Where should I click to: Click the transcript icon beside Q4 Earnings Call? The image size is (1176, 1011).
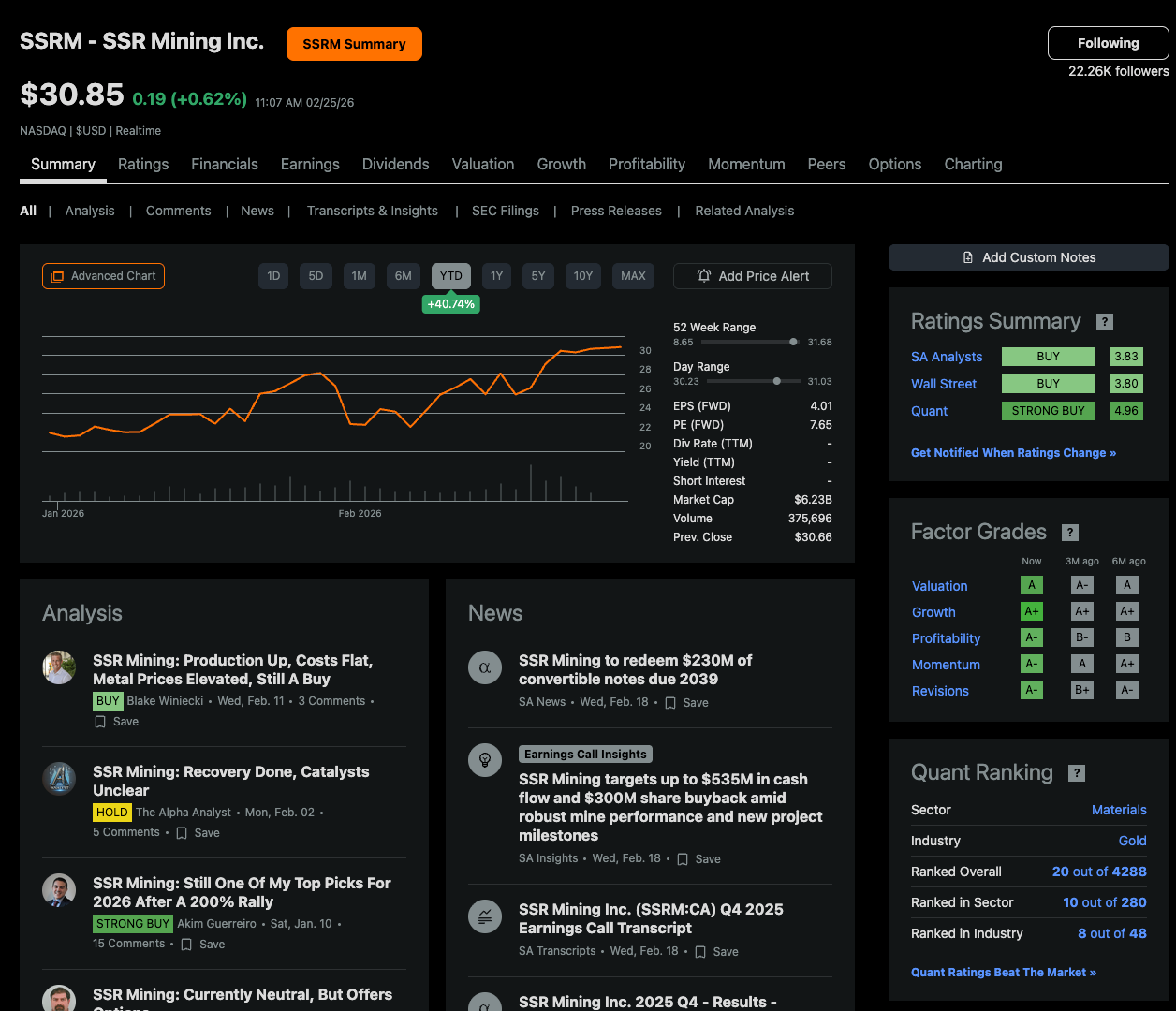tap(485, 916)
